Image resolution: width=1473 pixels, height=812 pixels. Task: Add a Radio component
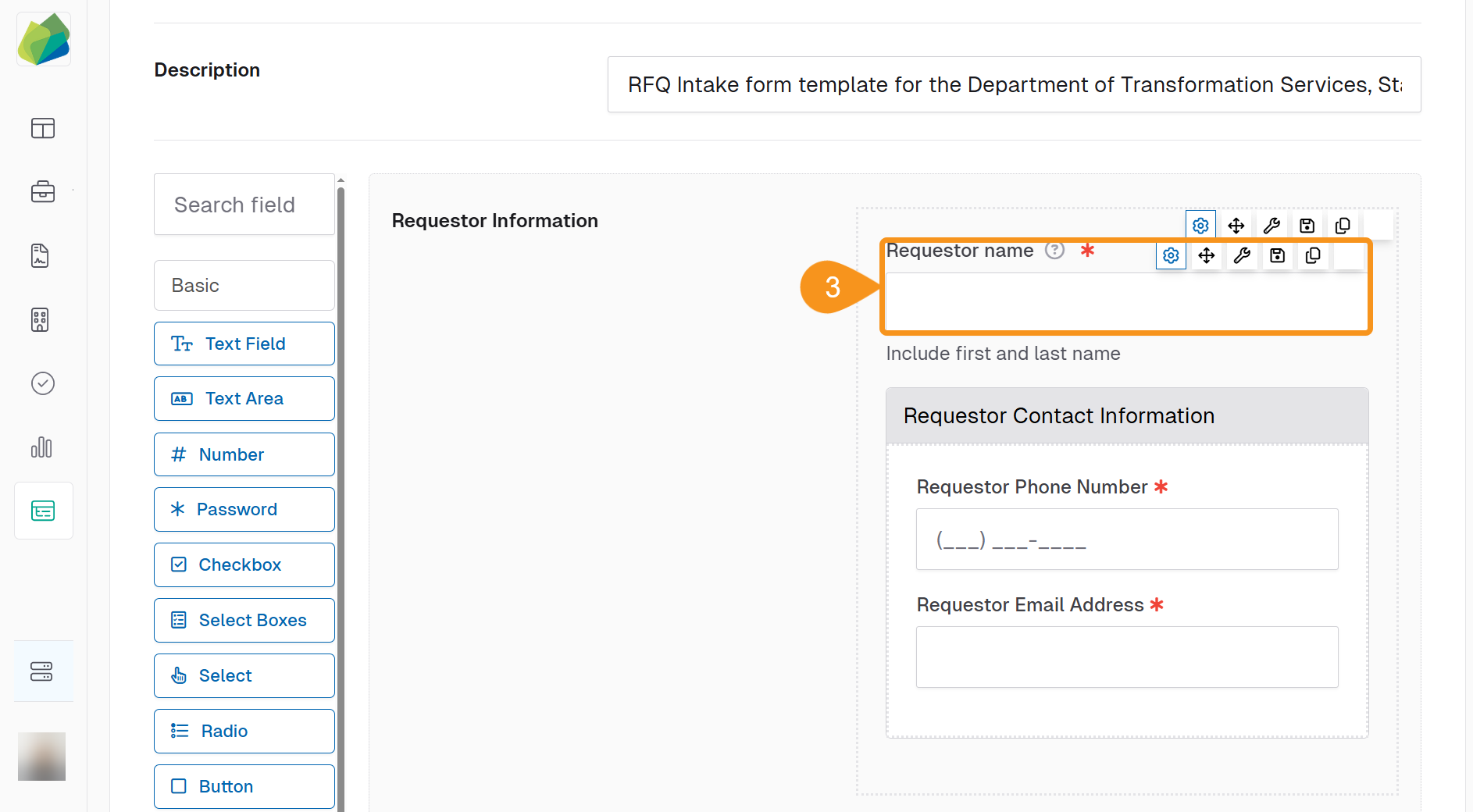pos(244,731)
